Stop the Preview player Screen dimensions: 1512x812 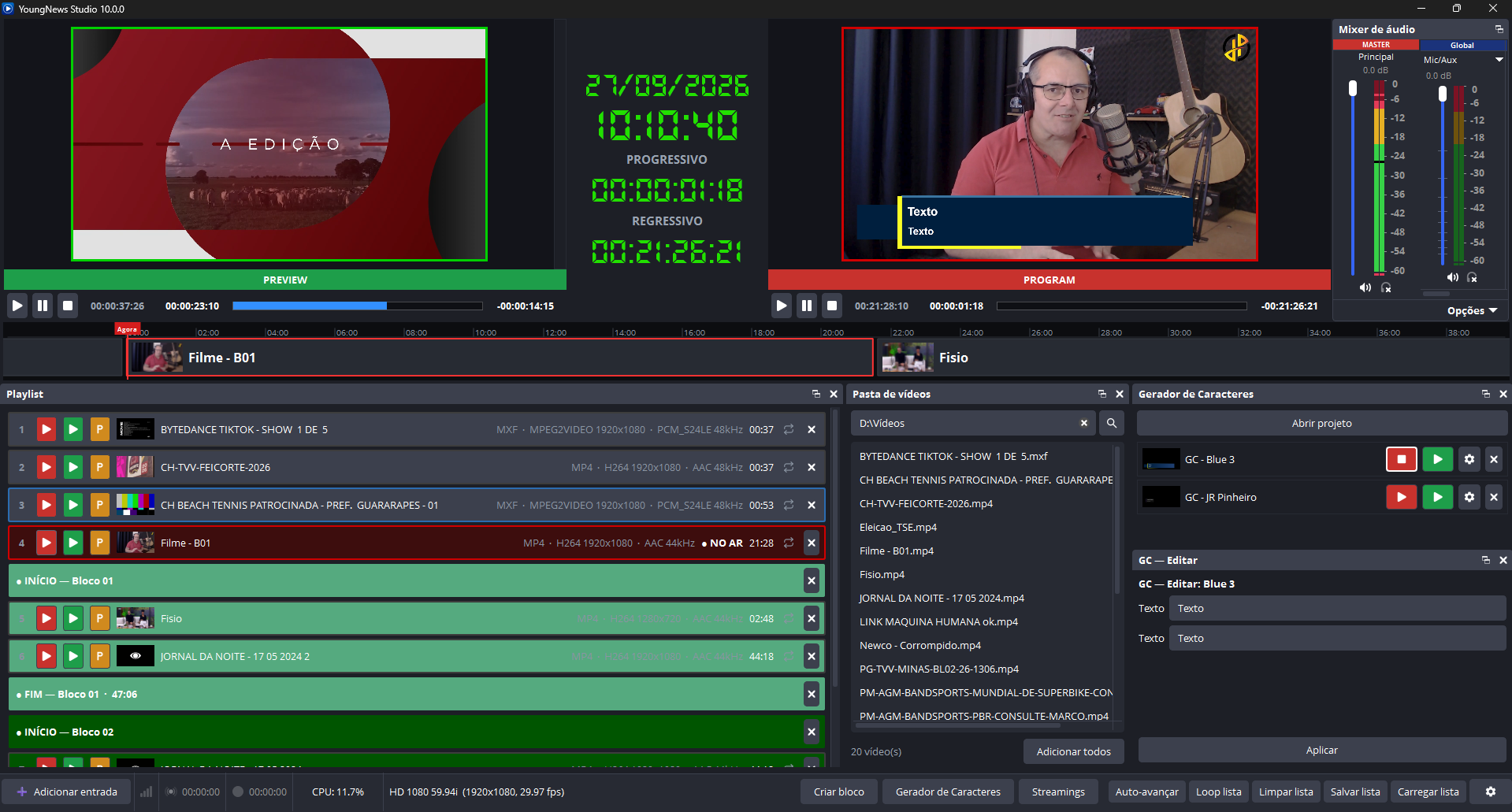point(68,306)
